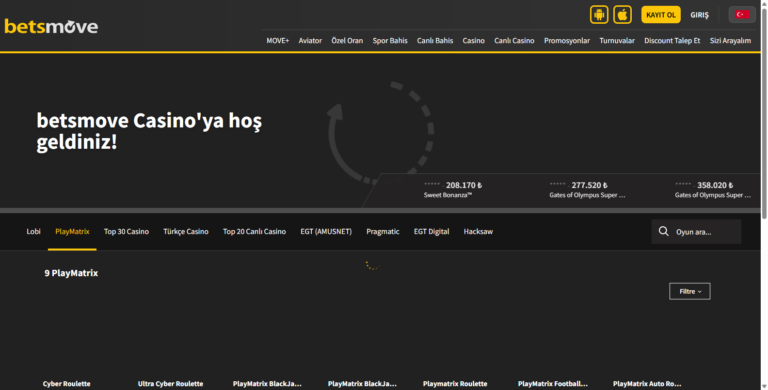This screenshot has width=768, height=390.
Task: Open the PlayMatrix Football game
Action: (552, 384)
